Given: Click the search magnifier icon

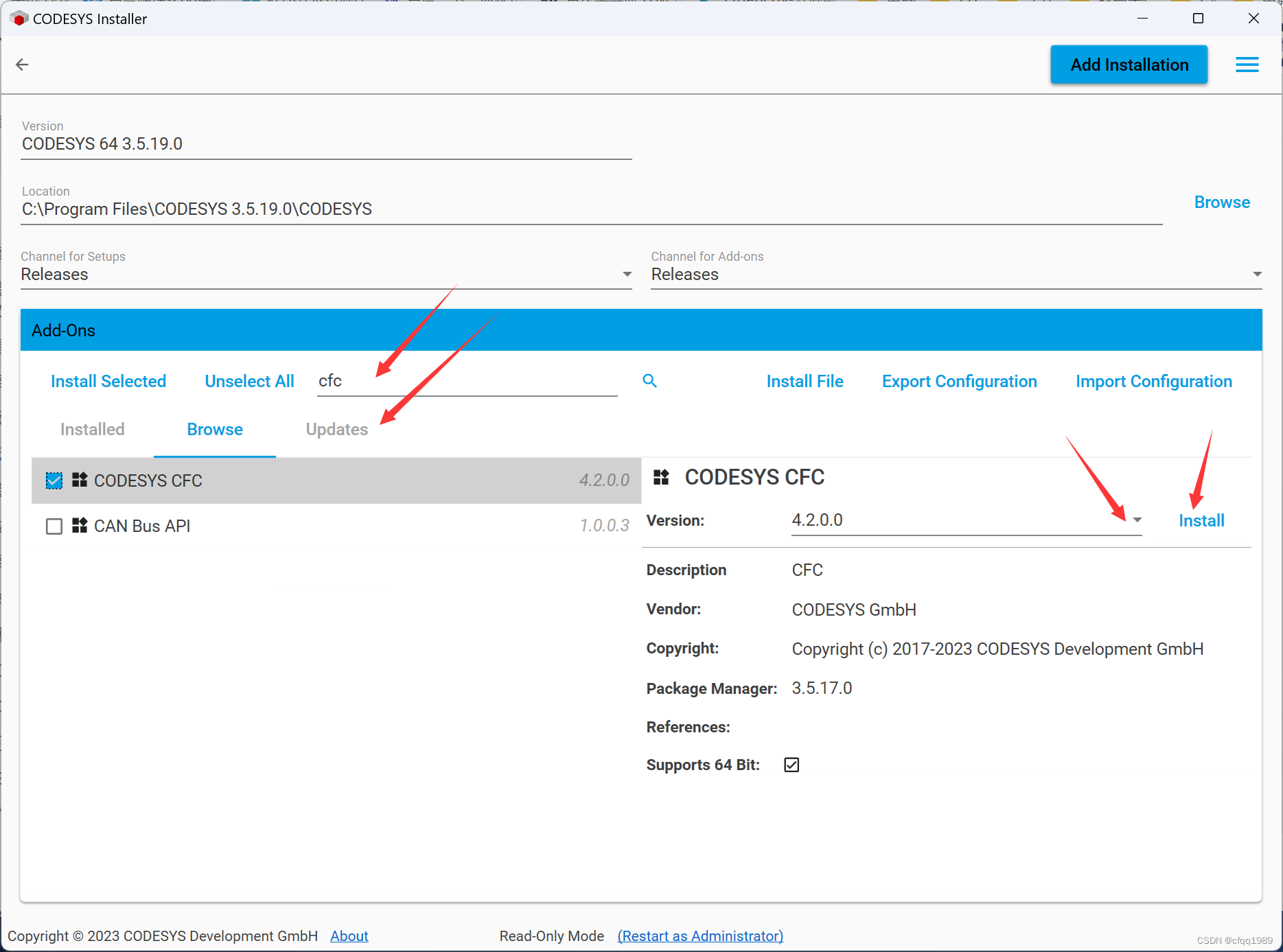Looking at the screenshot, I should 649,381.
